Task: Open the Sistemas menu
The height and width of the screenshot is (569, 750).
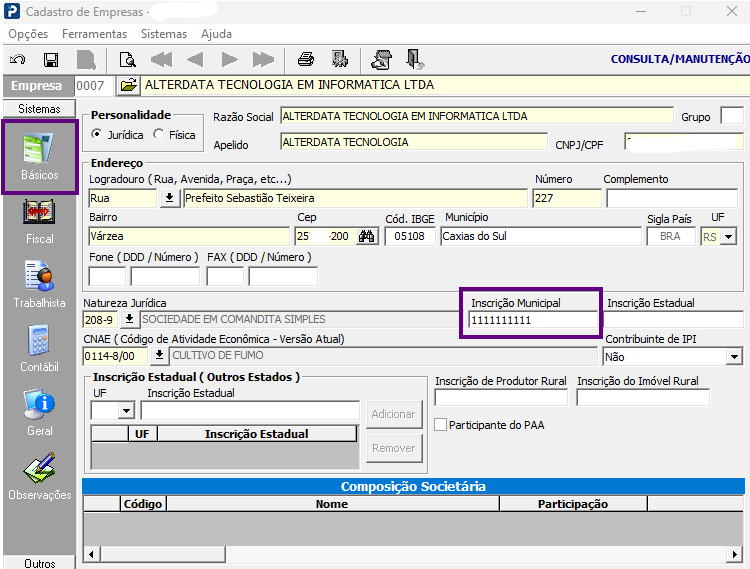Action: pyautogui.click(x=164, y=34)
